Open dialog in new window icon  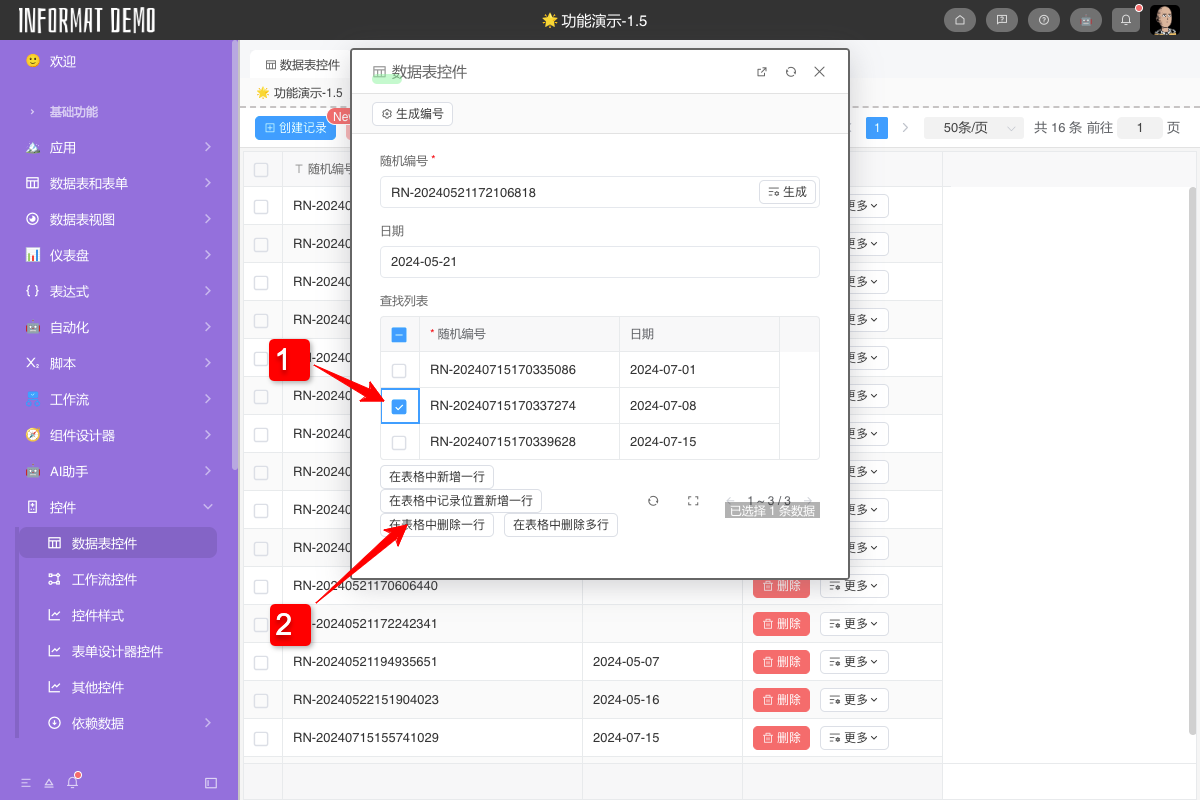[762, 72]
